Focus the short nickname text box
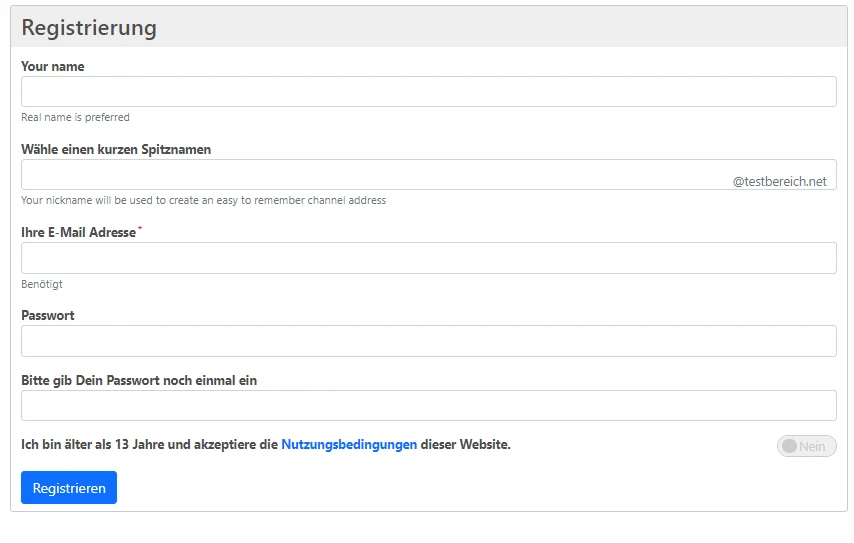 point(370,174)
